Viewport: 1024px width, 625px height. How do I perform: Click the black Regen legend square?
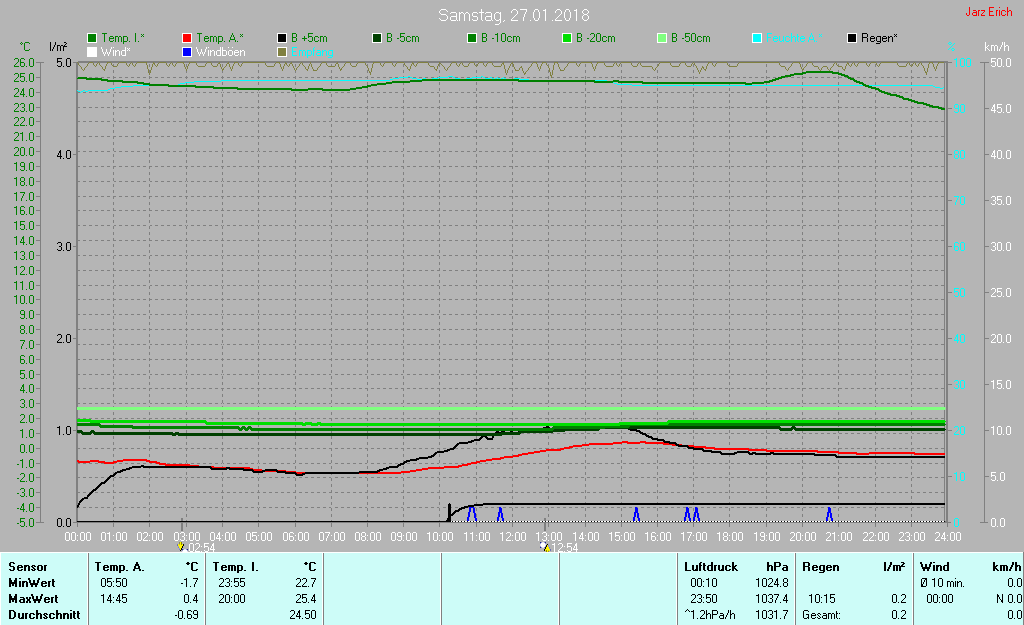852,38
